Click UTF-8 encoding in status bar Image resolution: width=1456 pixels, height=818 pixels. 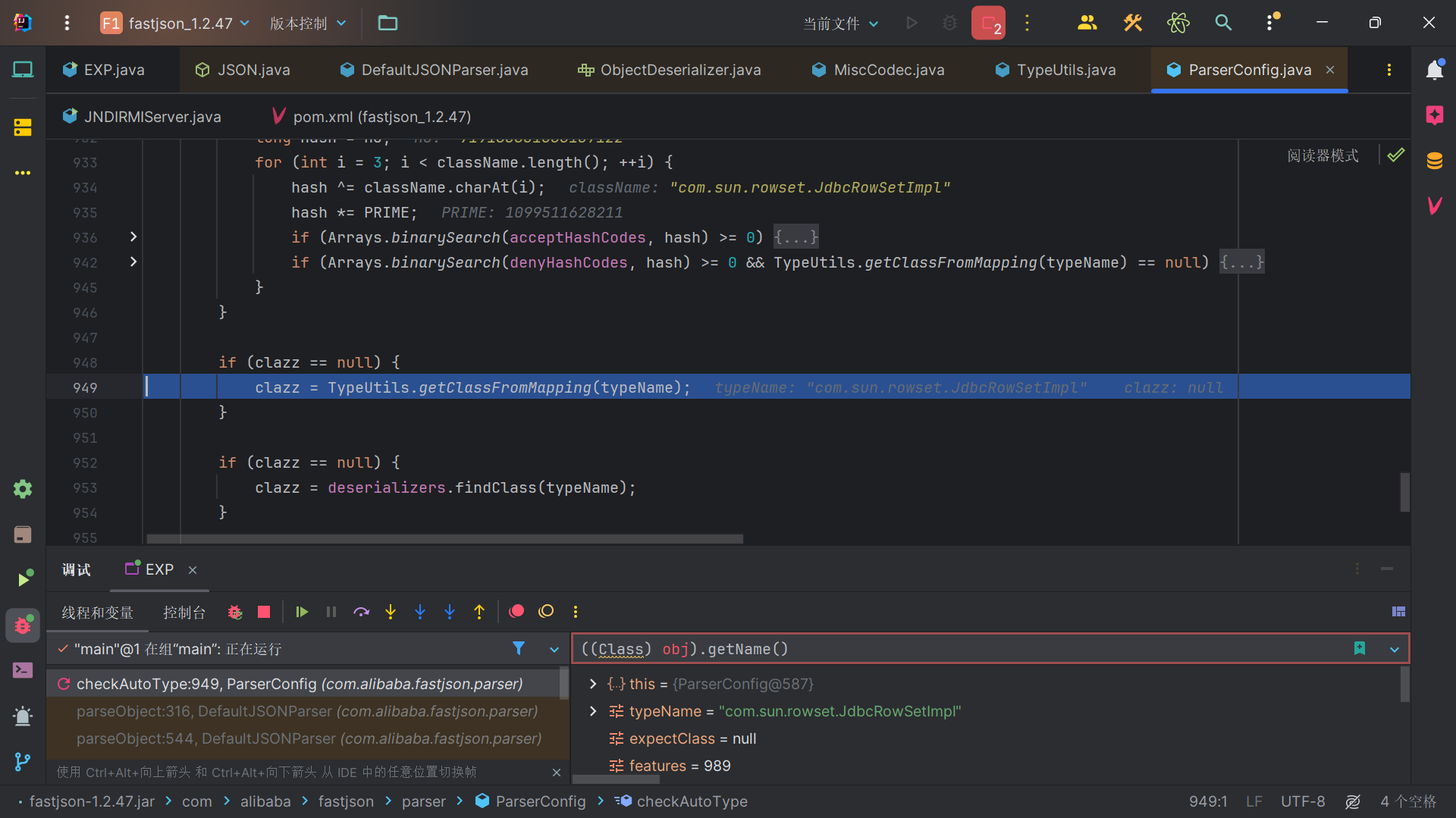1303,801
